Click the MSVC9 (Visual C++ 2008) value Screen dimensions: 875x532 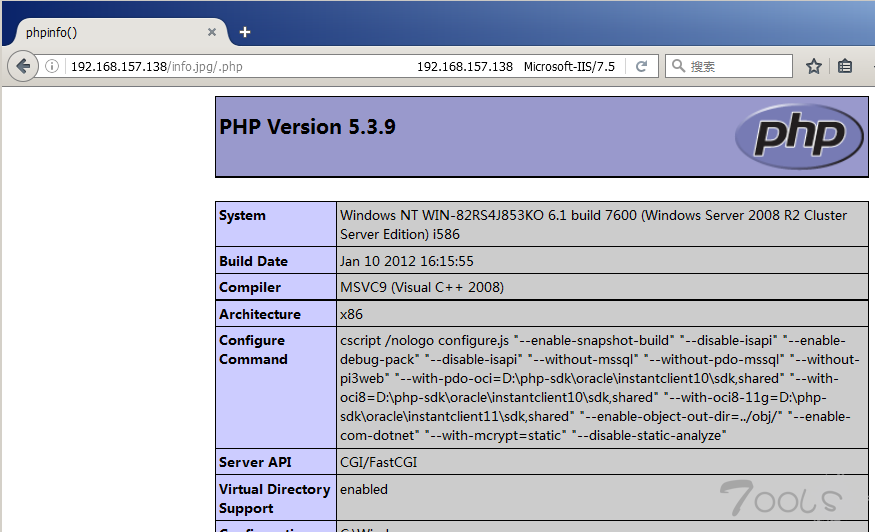coord(422,287)
